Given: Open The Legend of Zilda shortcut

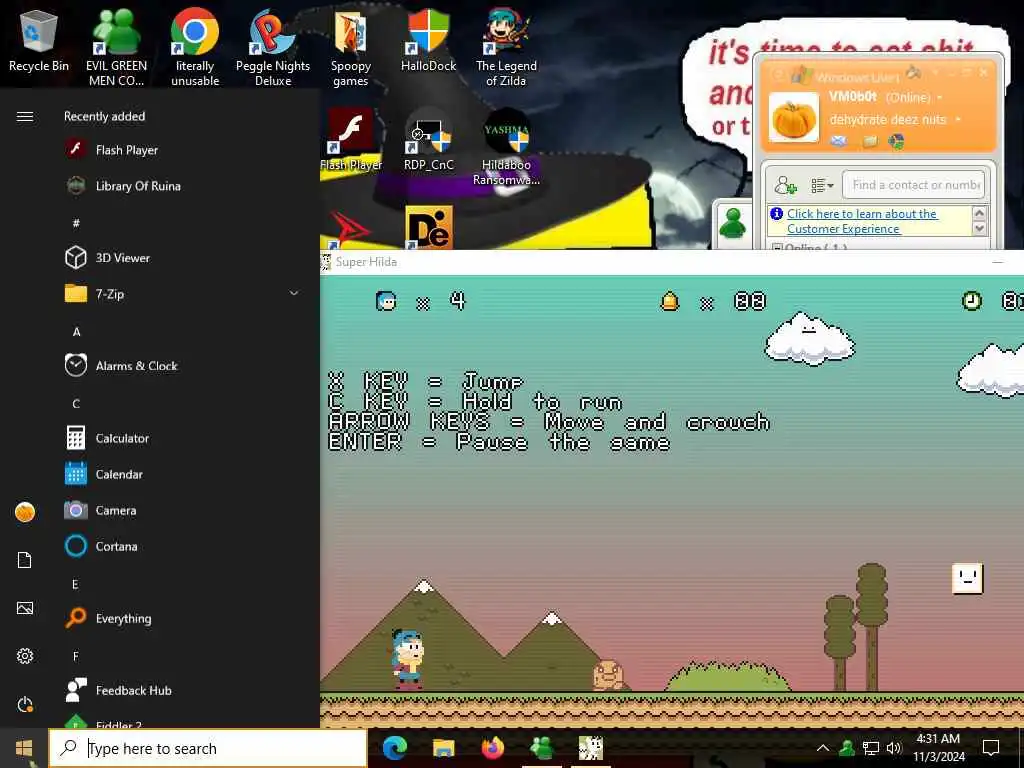Looking at the screenshot, I should click(x=506, y=47).
